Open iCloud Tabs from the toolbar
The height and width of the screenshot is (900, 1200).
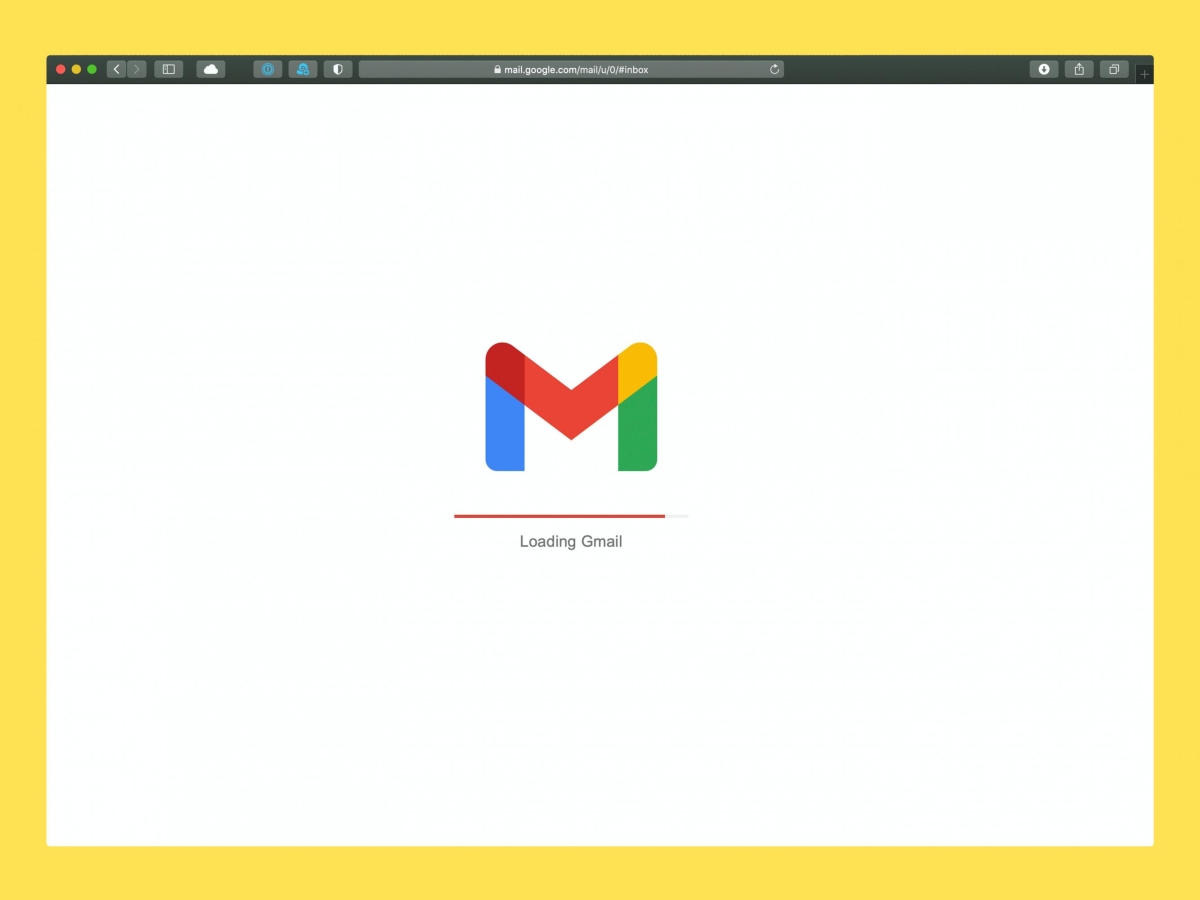click(210, 69)
